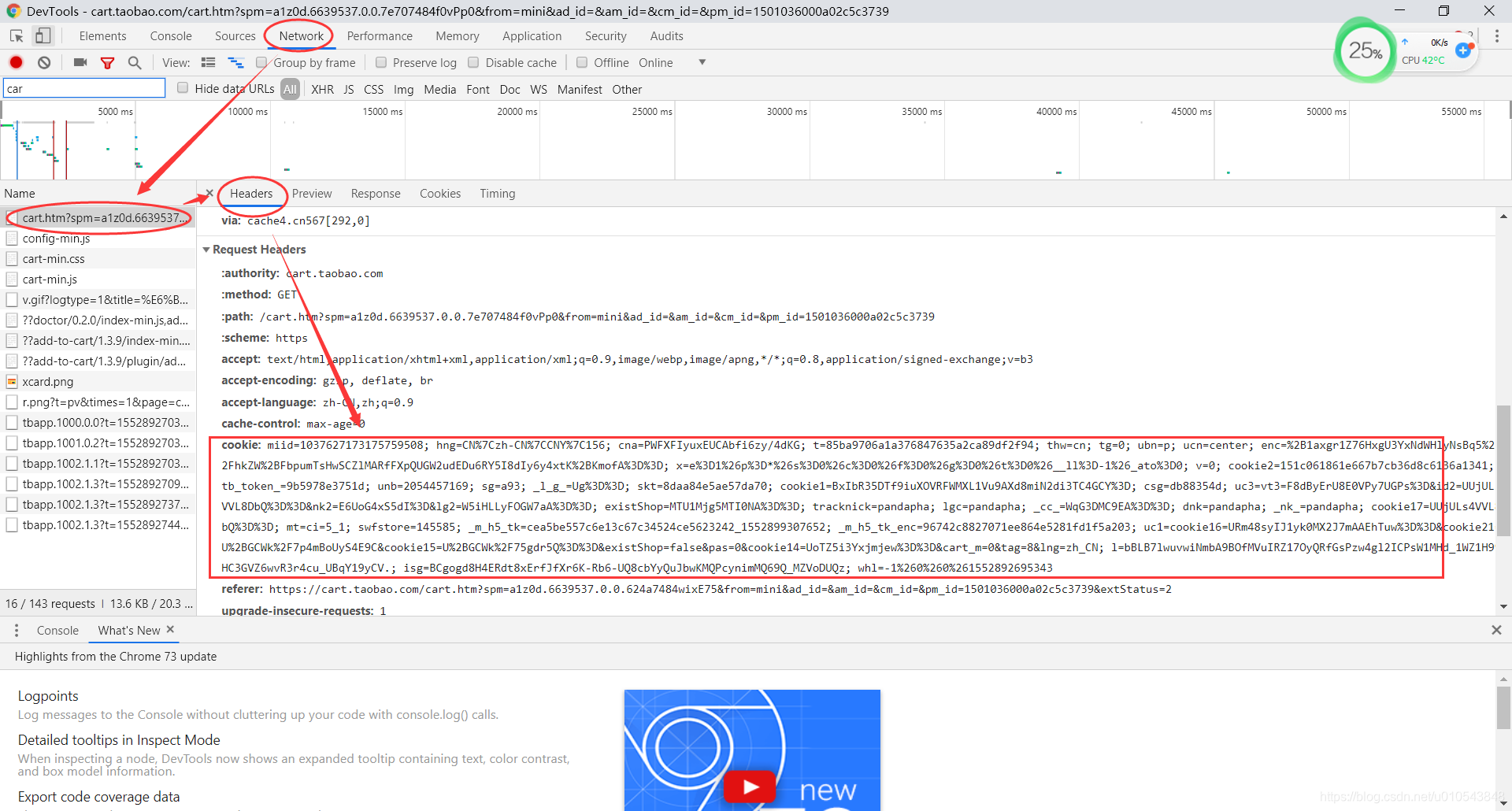Open the Performance tab
The image size is (1512, 811).
click(x=380, y=36)
